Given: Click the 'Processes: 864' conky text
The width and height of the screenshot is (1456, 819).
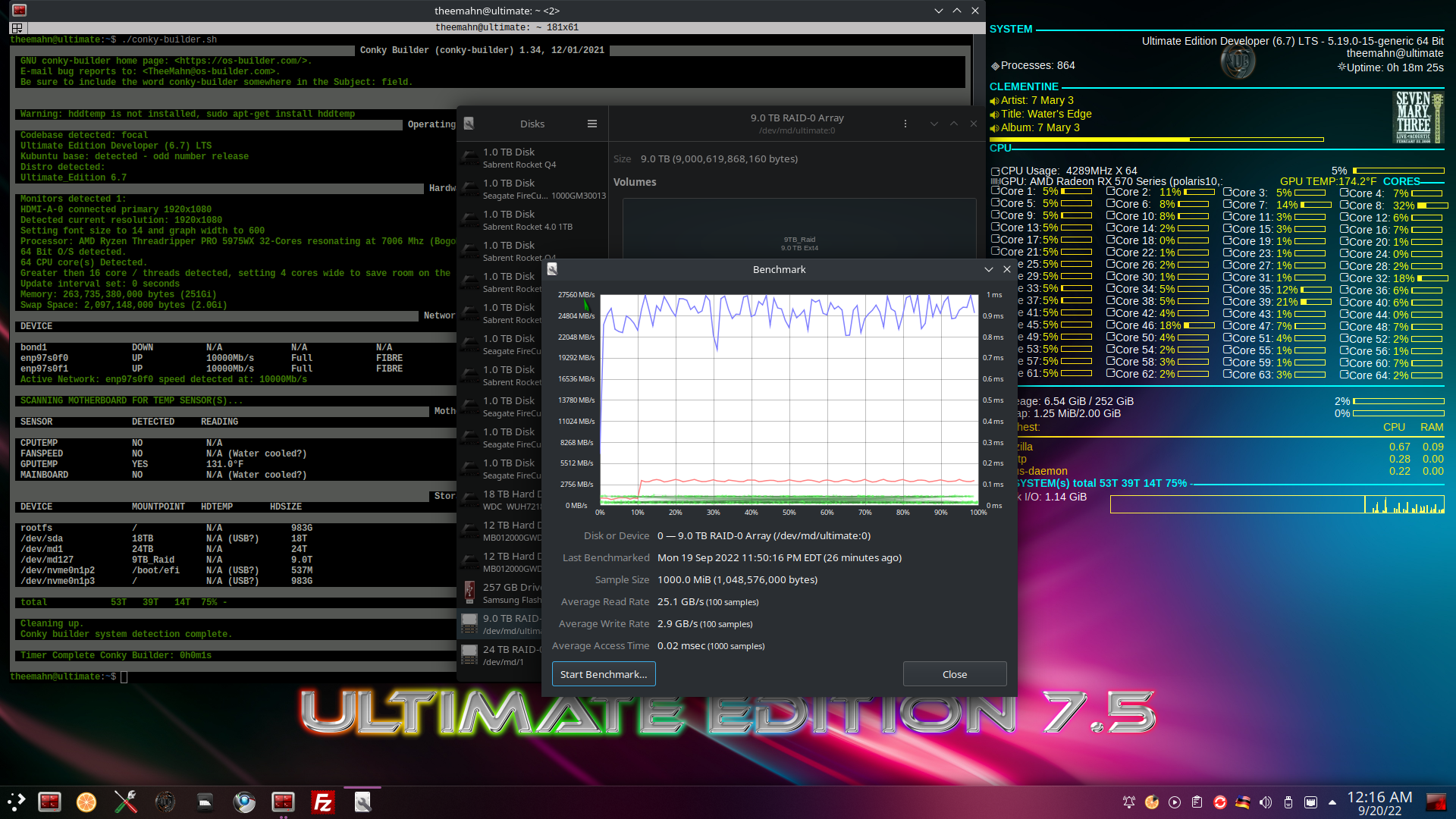Looking at the screenshot, I should pyautogui.click(x=1037, y=65).
